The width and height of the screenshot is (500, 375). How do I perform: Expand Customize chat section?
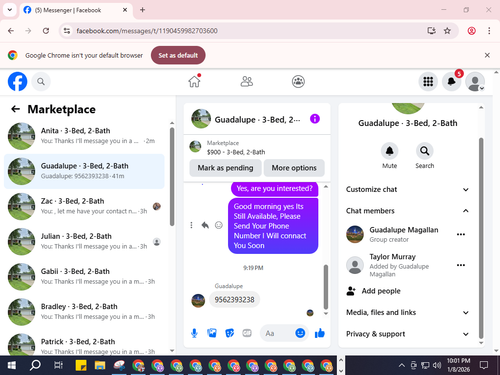click(407, 189)
